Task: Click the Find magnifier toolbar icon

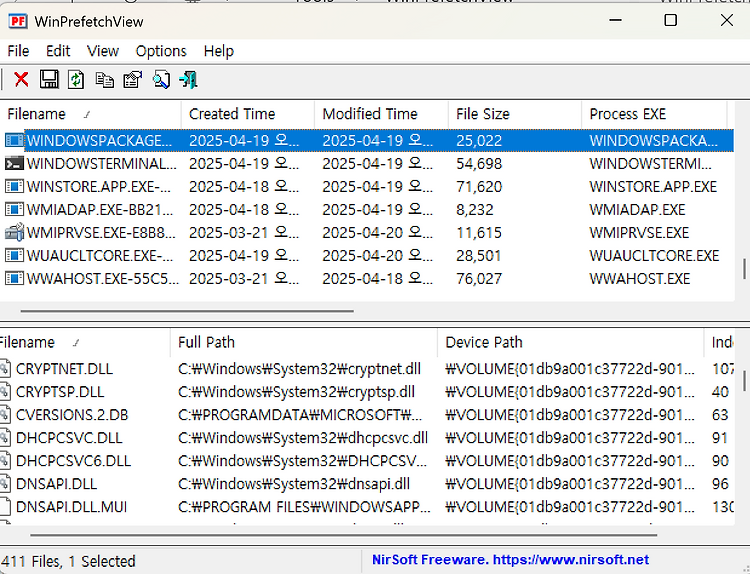Action: tap(161, 79)
